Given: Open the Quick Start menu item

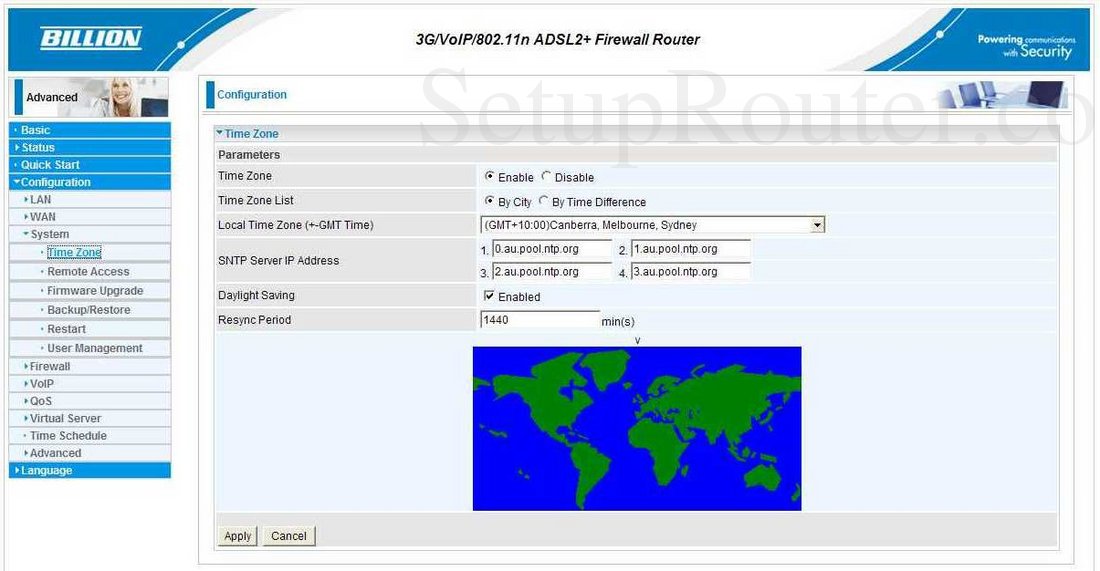Looking at the screenshot, I should pos(50,165).
